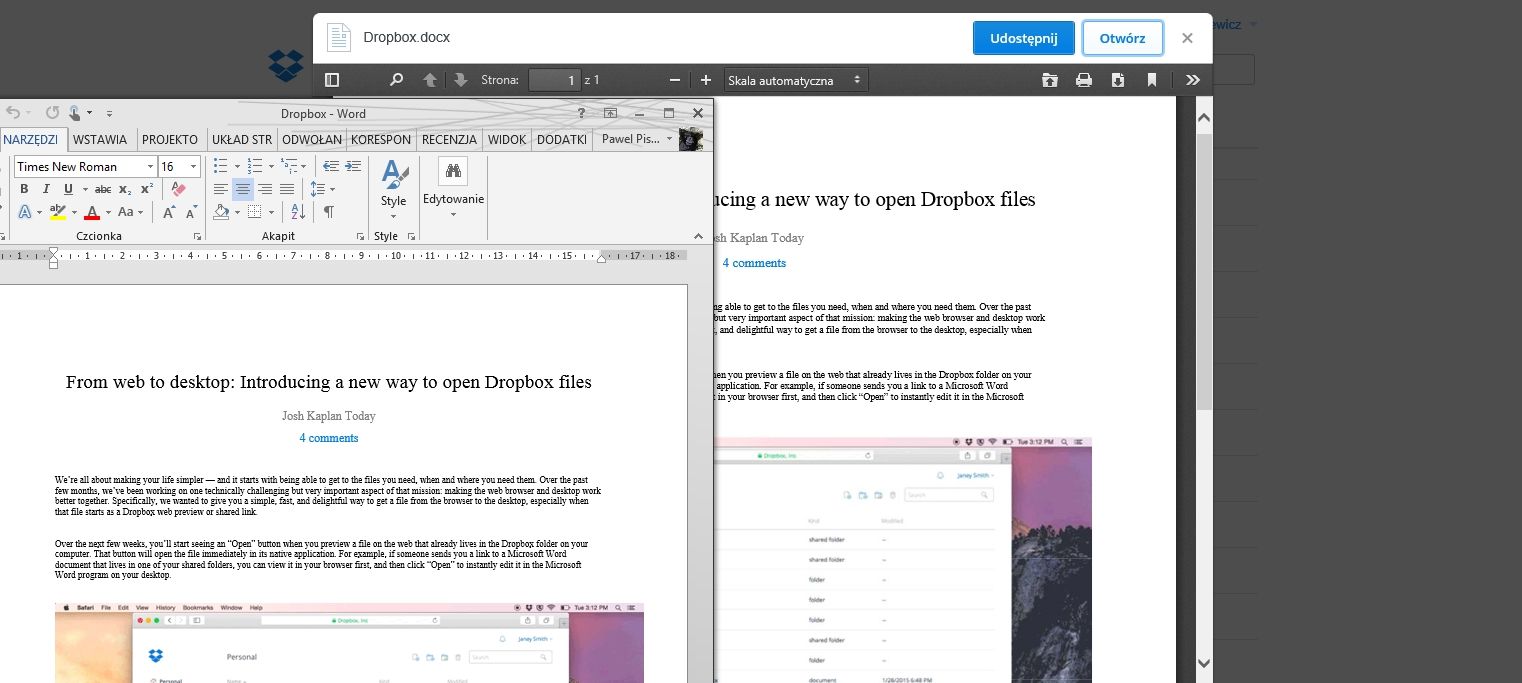Grow font size in Word ribbon
1522x683 pixels.
click(169, 212)
